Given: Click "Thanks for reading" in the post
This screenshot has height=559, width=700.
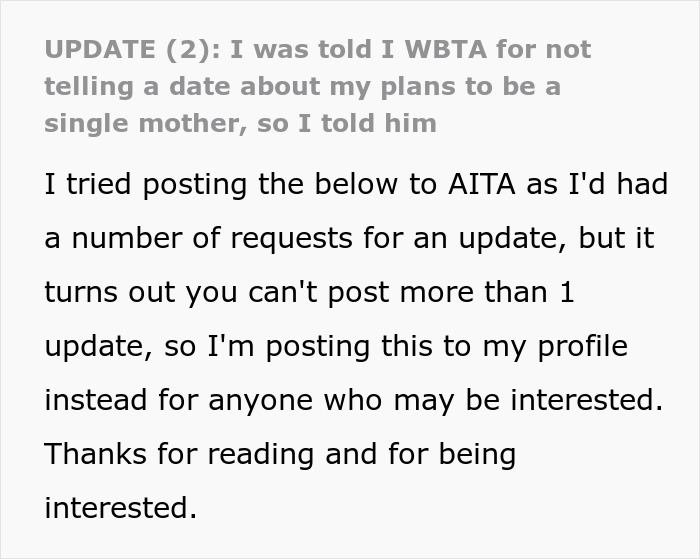Looking at the screenshot, I should [174, 454].
